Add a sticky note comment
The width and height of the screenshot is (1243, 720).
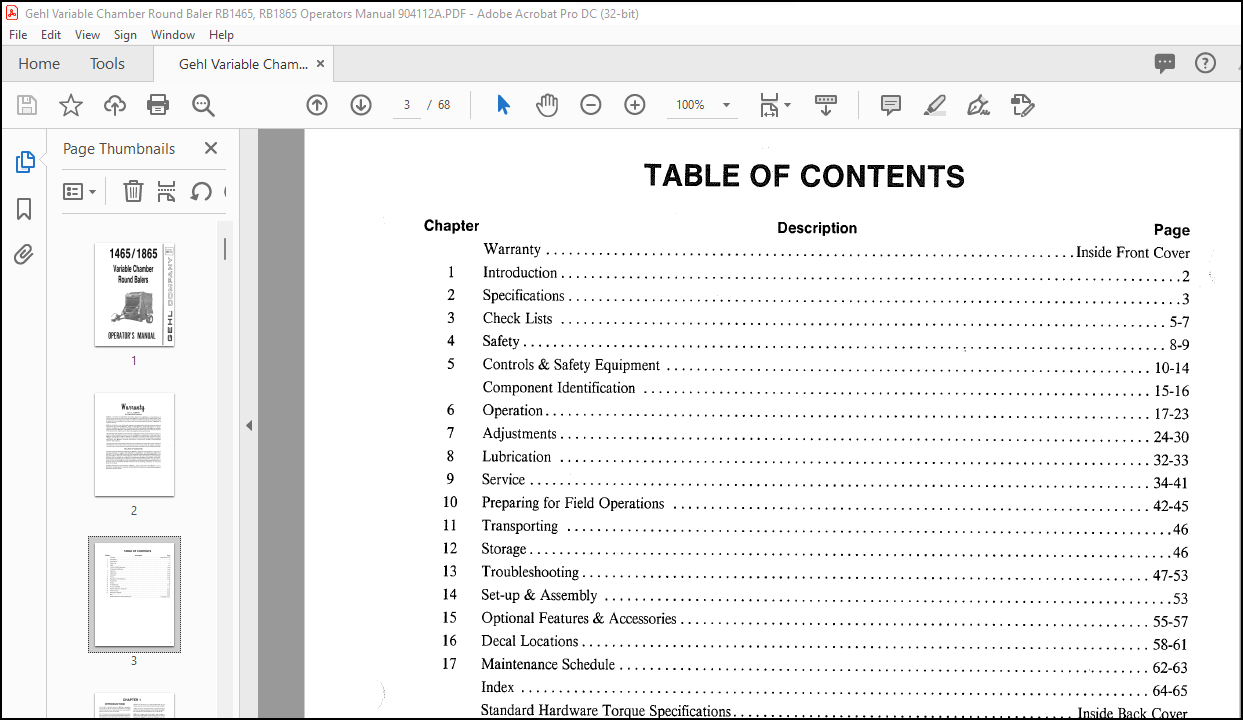click(x=891, y=105)
